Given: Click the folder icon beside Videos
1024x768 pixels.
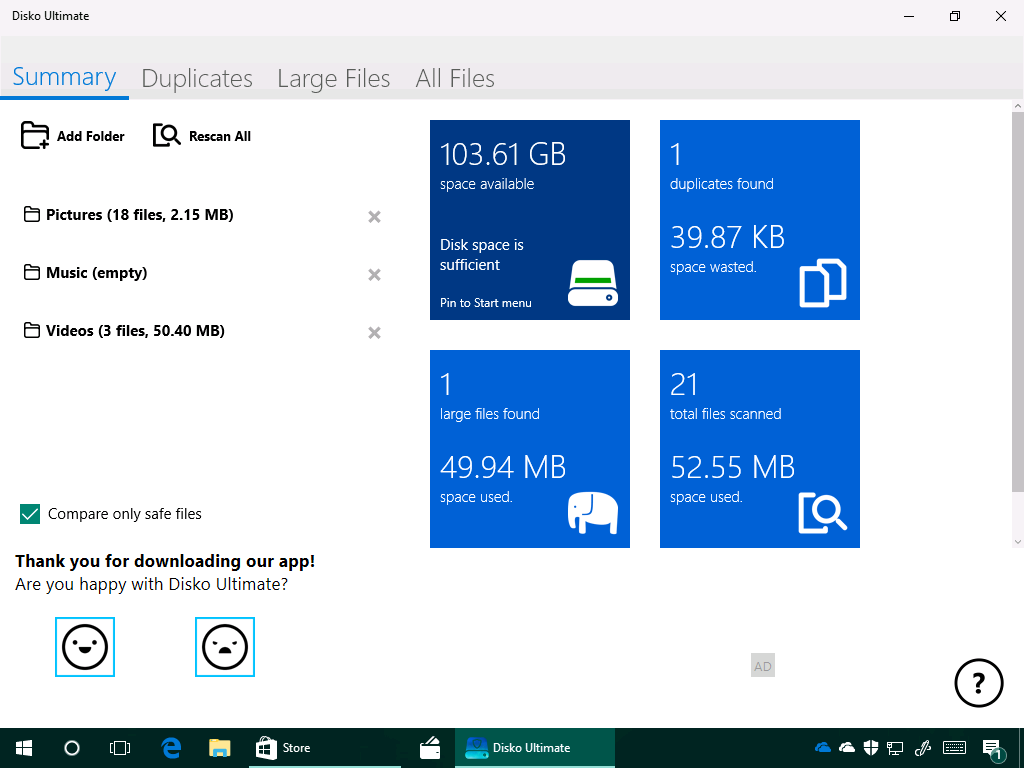Looking at the screenshot, I should coord(31,330).
